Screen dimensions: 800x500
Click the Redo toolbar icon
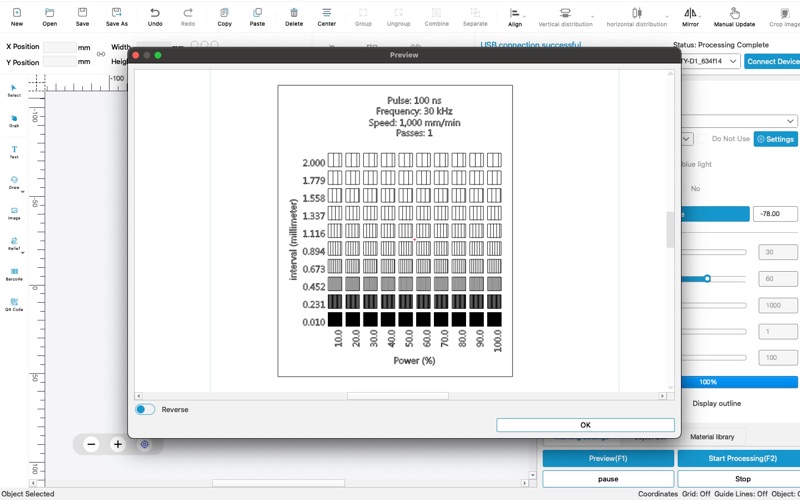[x=188, y=16]
